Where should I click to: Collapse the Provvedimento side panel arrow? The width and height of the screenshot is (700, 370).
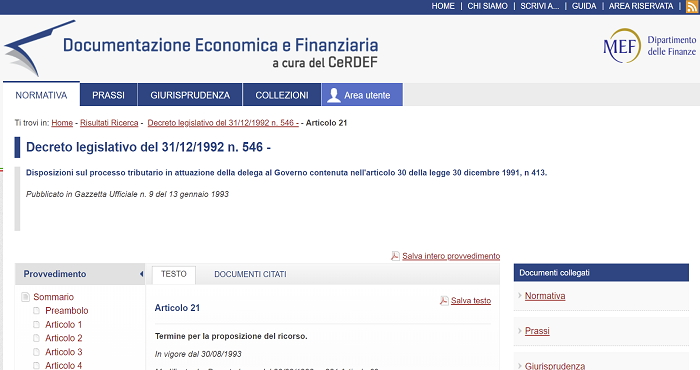(141, 274)
